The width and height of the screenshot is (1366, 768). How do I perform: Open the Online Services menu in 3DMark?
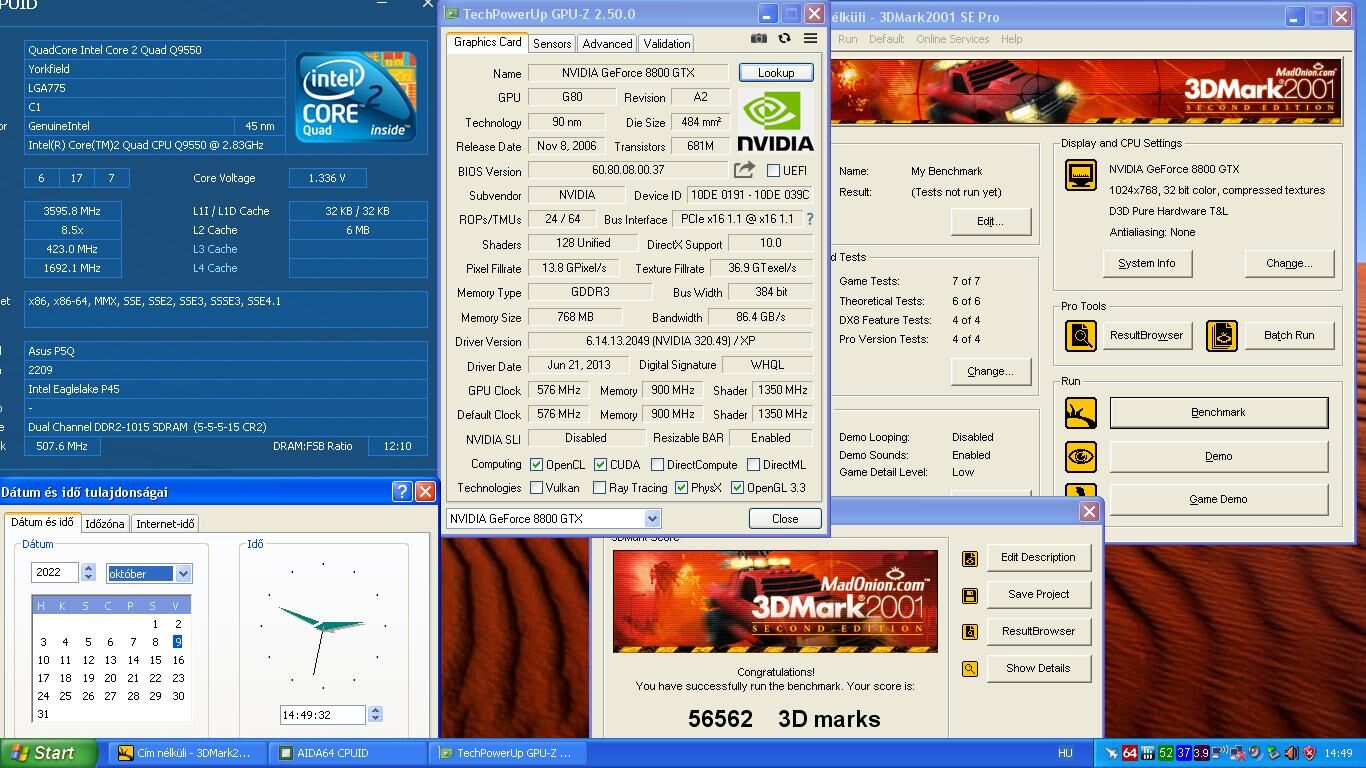952,39
